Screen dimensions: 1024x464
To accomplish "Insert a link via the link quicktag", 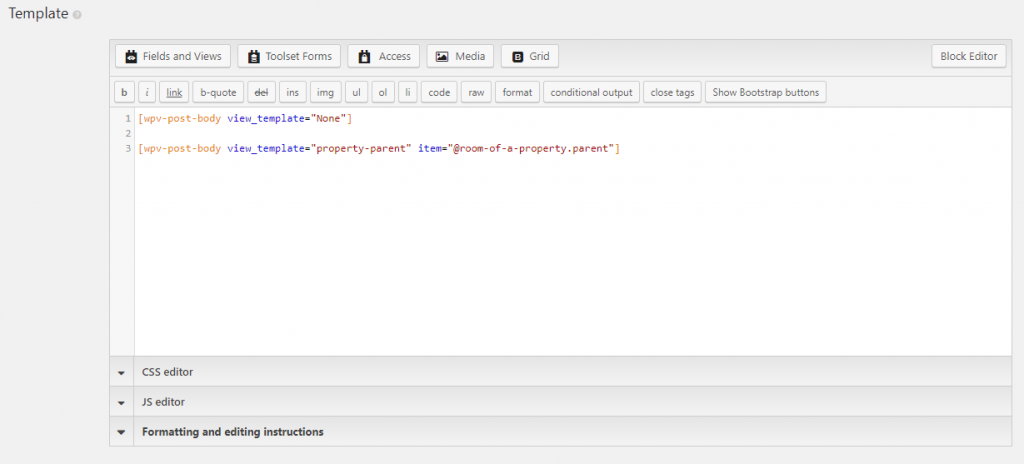I will click(x=174, y=92).
